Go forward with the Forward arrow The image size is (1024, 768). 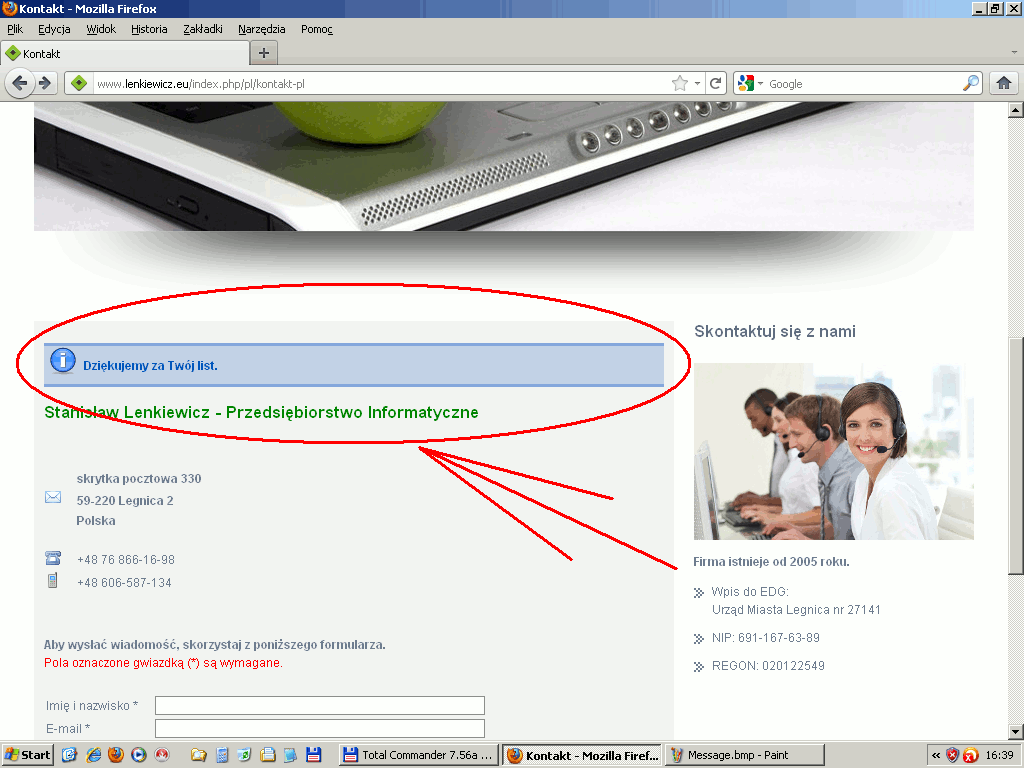[45, 84]
